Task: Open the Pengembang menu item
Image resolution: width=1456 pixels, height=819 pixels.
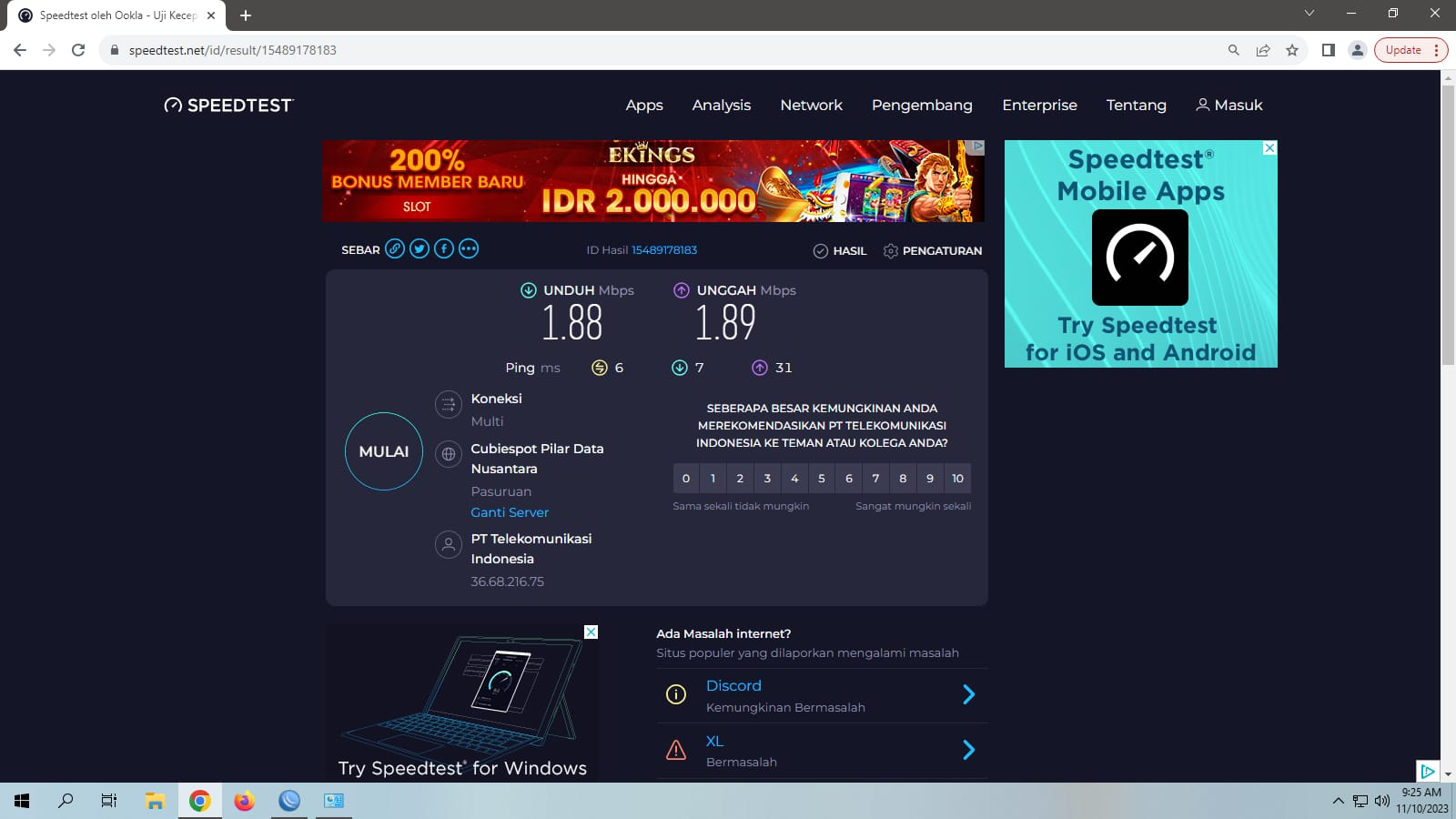Action: point(922,106)
